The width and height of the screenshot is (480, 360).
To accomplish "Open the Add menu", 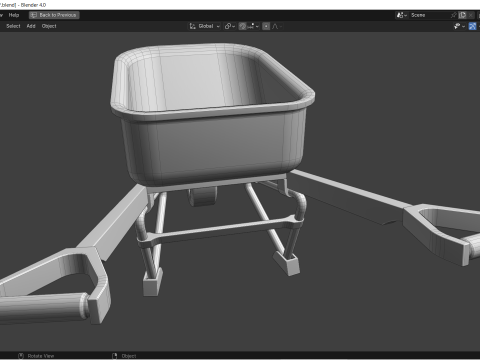I will pyautogui.click(x=31, y=26).
